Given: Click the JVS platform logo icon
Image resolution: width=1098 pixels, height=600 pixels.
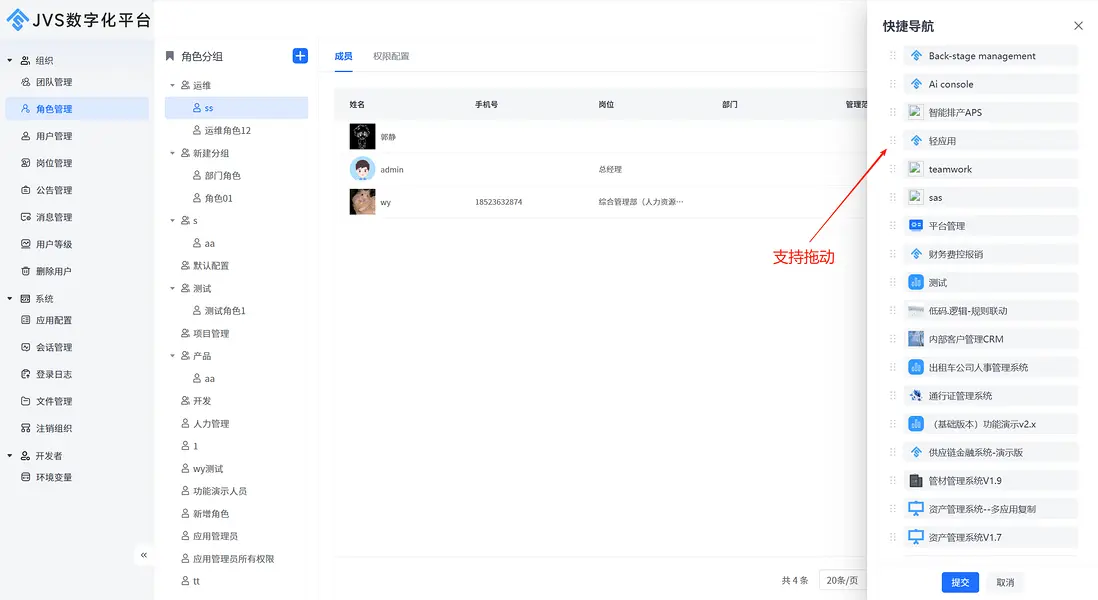Looking at the screenshot, I should point(18,20).
